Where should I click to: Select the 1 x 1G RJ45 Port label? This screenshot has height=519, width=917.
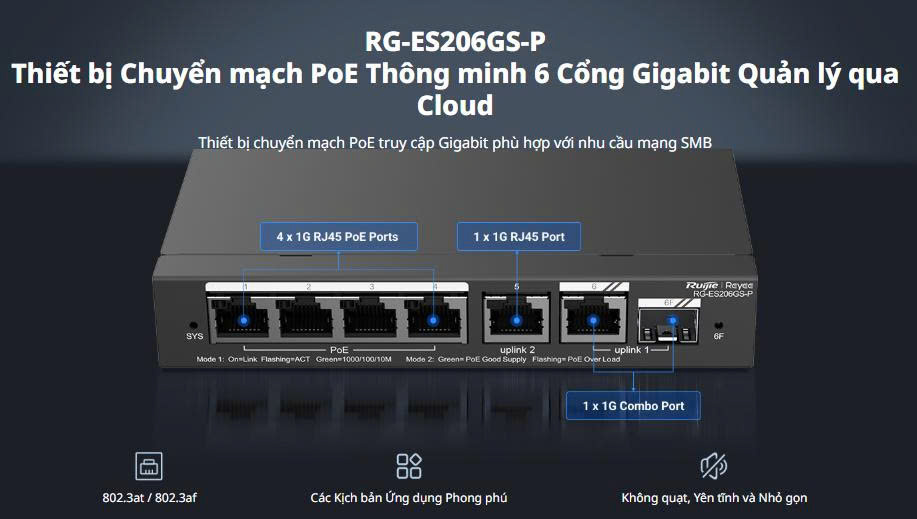click(519, 237)
